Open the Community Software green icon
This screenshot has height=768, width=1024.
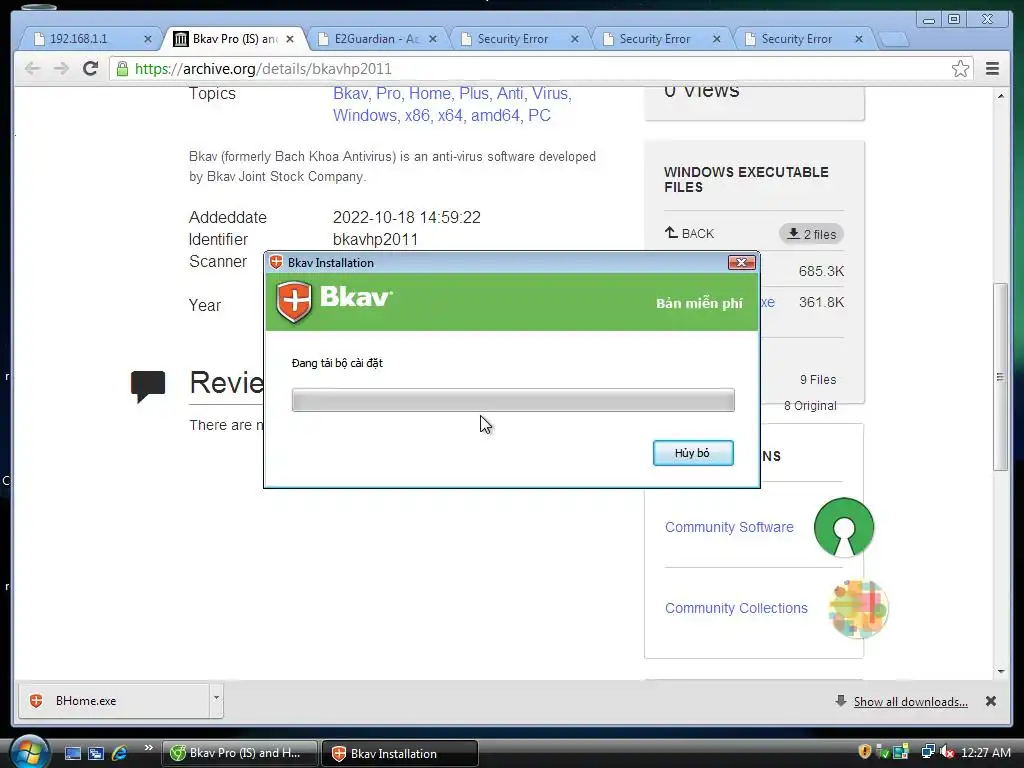tap(844, 527)
